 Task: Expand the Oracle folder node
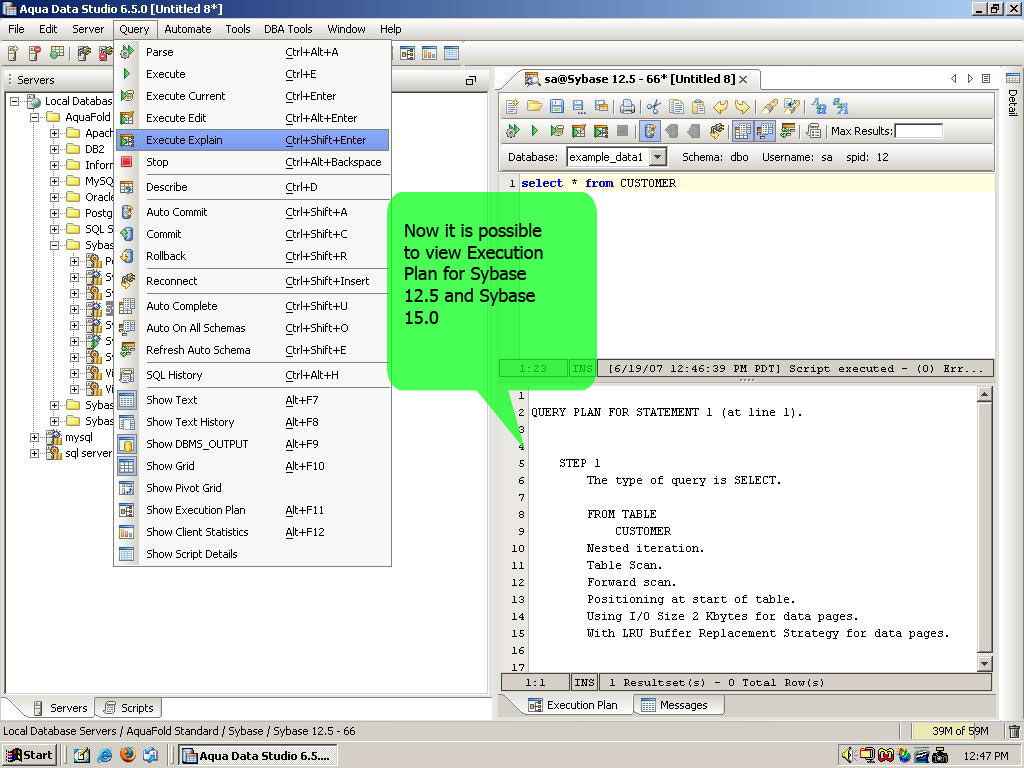[x=55, y=197]
